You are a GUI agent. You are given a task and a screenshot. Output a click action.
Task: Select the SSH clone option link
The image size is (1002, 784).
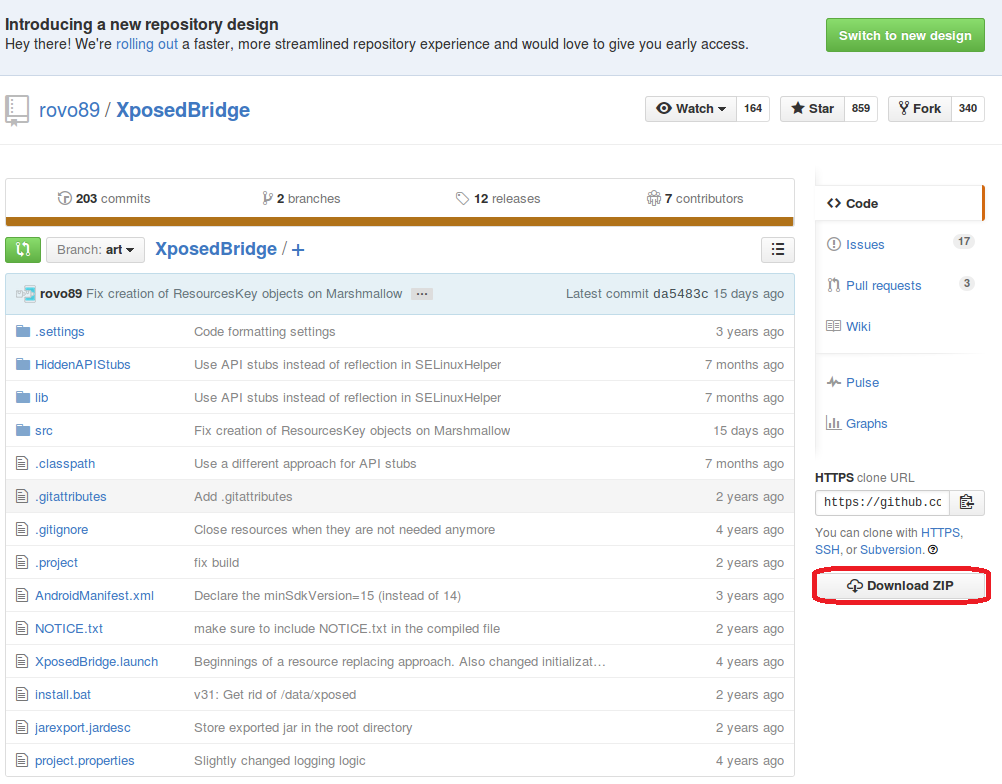(x=827, y=550)
